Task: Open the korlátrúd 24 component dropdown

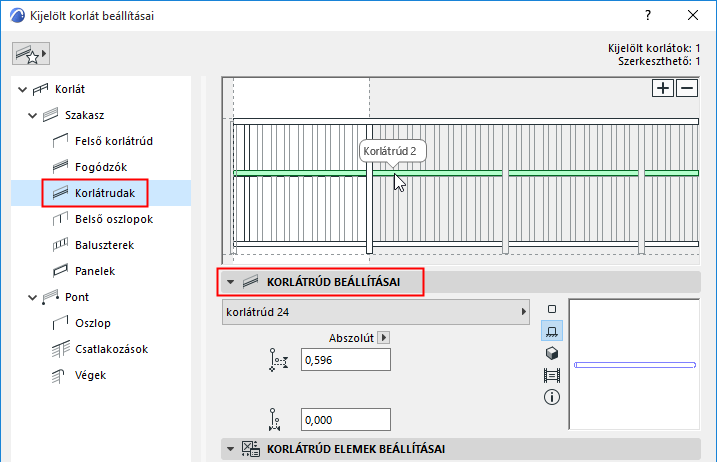Action: click(375, 312)
